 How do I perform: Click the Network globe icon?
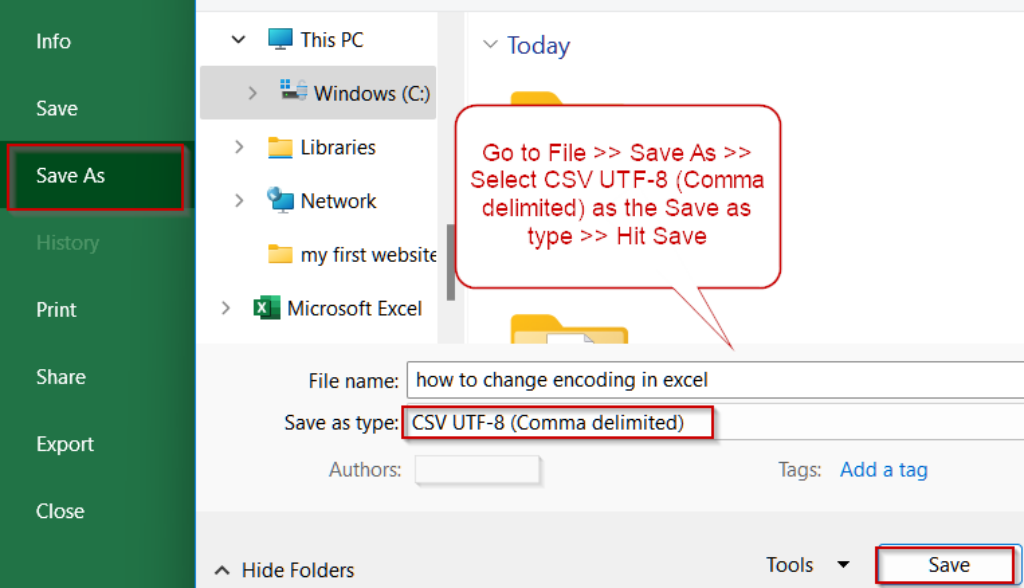[x=280, y=200]
